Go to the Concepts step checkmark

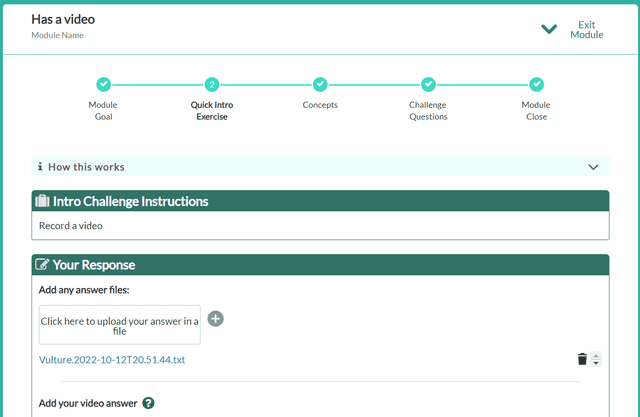pos(320,85)
